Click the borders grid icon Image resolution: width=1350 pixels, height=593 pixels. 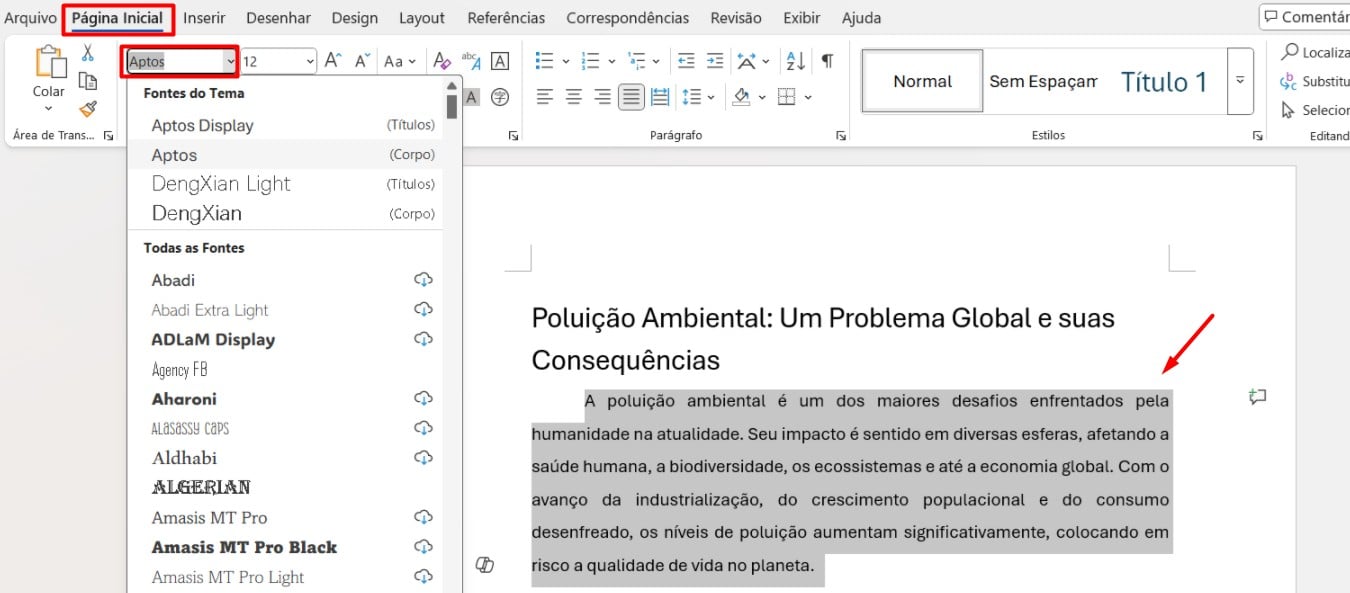point(787,97)
